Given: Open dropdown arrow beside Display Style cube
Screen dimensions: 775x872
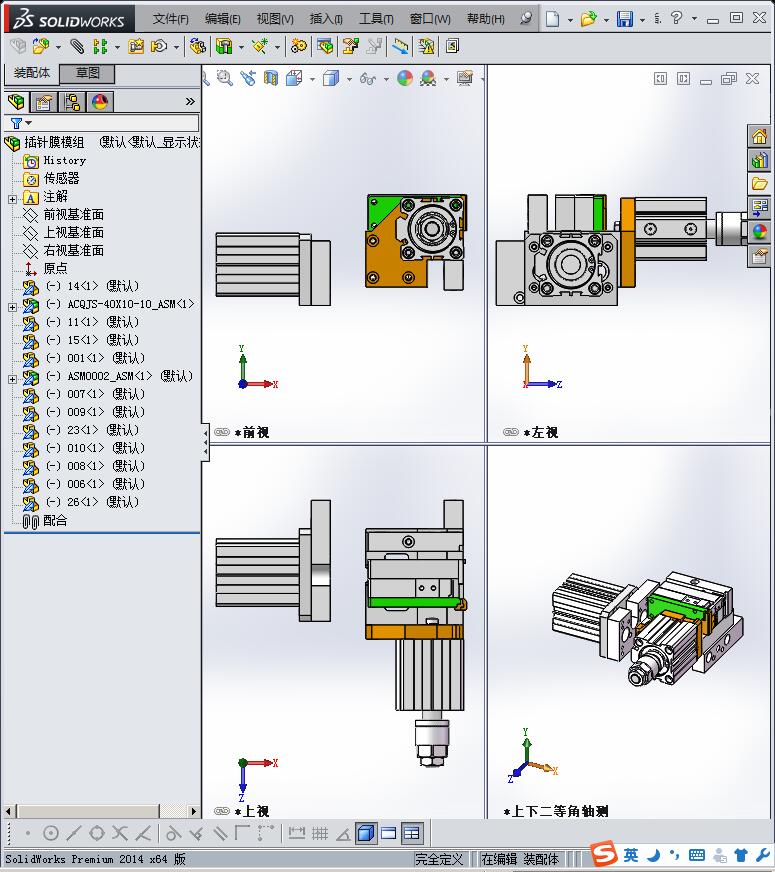Looking at the screenshot, I should tap(349, 80).
